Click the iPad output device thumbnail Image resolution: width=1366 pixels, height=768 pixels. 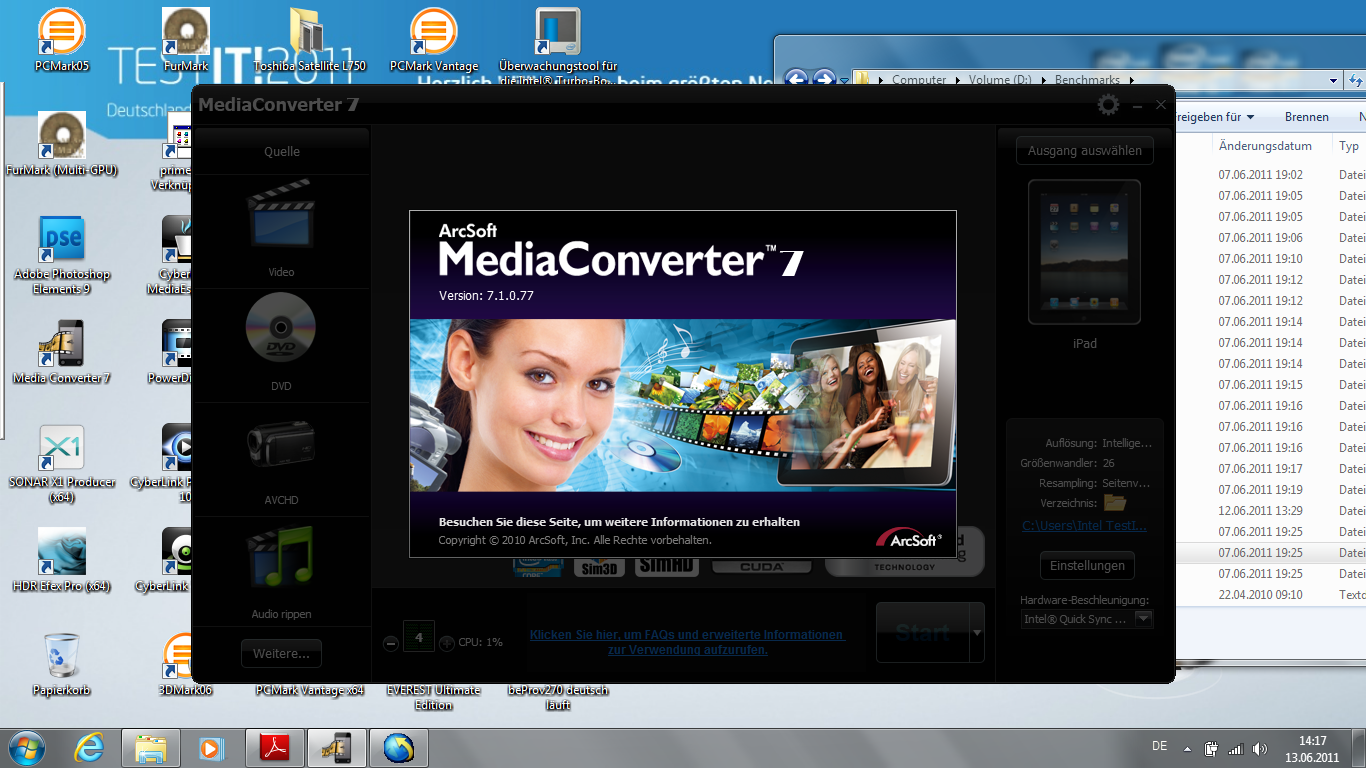(x=1085, y=252)
